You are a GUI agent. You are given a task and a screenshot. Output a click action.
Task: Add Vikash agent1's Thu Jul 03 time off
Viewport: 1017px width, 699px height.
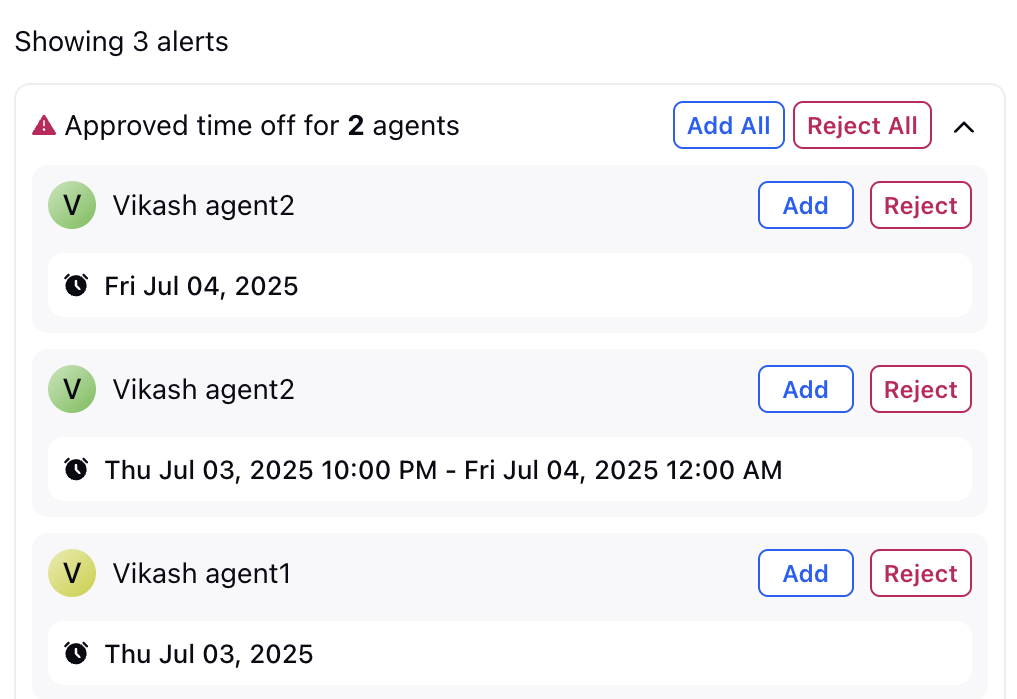806,573
